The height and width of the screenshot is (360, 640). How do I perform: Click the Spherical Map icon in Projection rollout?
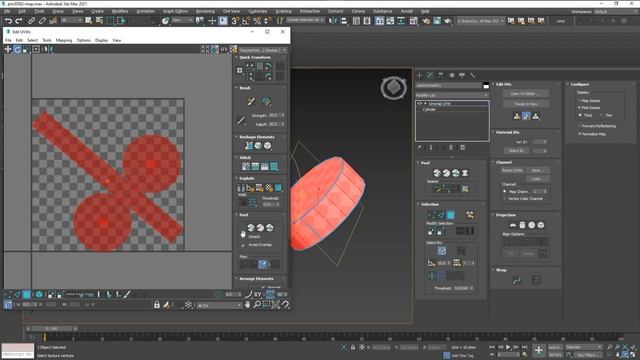coord(531,225)
